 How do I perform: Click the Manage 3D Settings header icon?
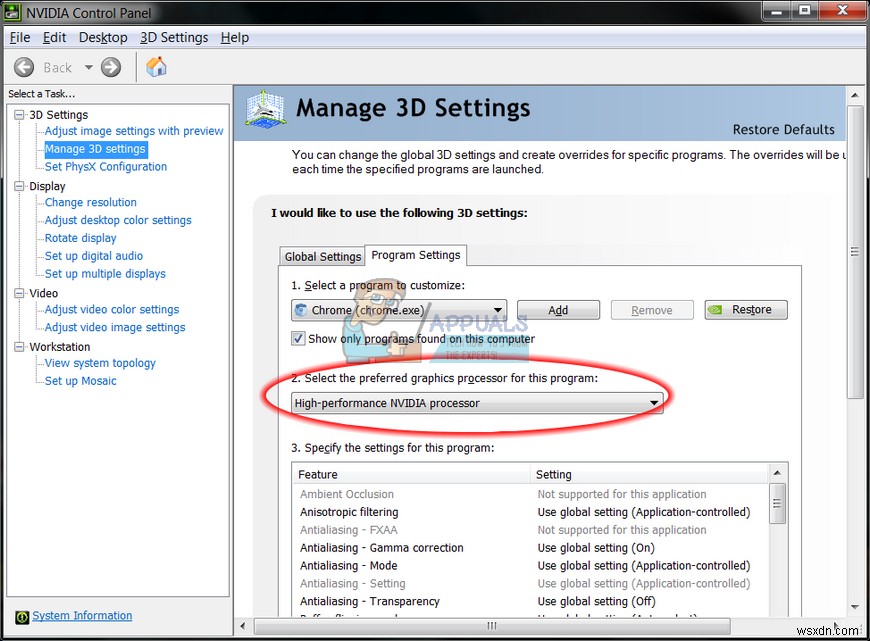pos(266,108)
